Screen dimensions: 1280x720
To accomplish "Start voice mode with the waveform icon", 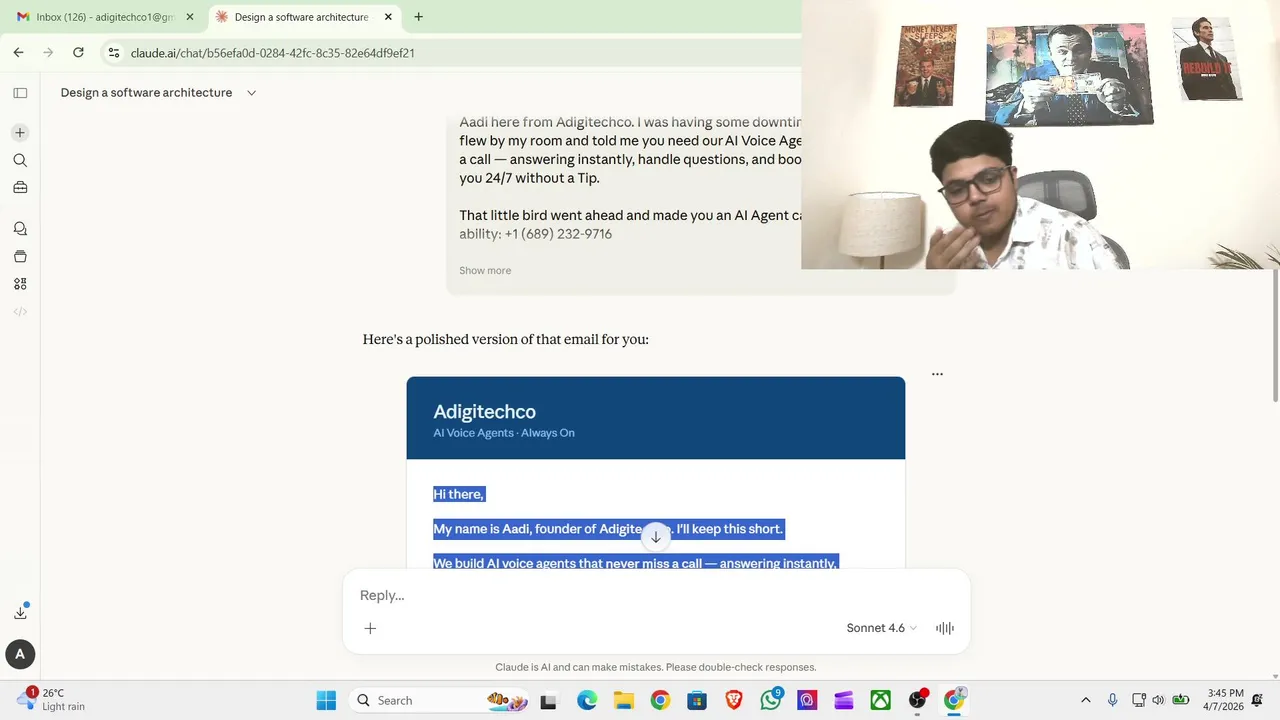I will [x=945, y=628].
